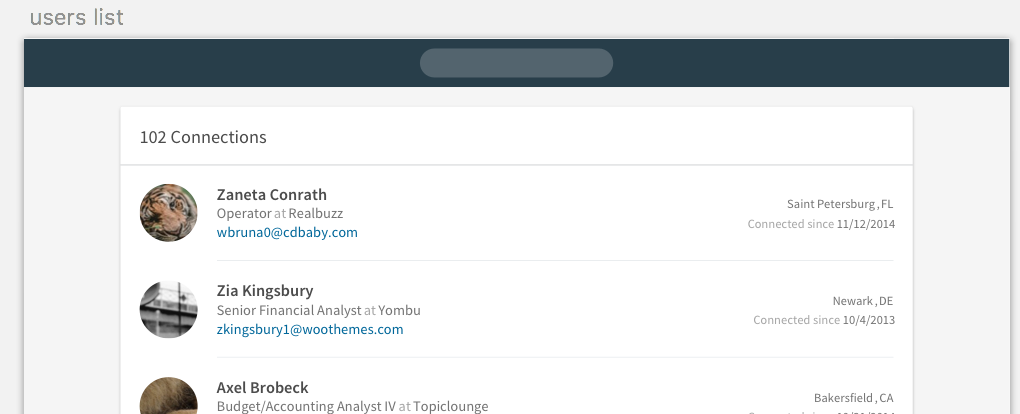Click the 102 Connections heading
This screenshot has height=414, width=1020.
(x=203, y=137)
